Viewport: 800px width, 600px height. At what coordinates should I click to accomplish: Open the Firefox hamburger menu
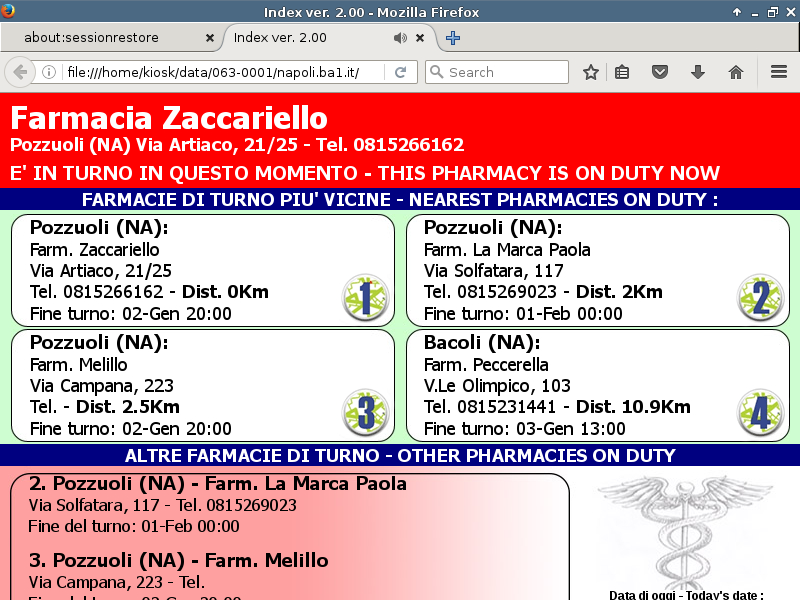click(779, 72)
